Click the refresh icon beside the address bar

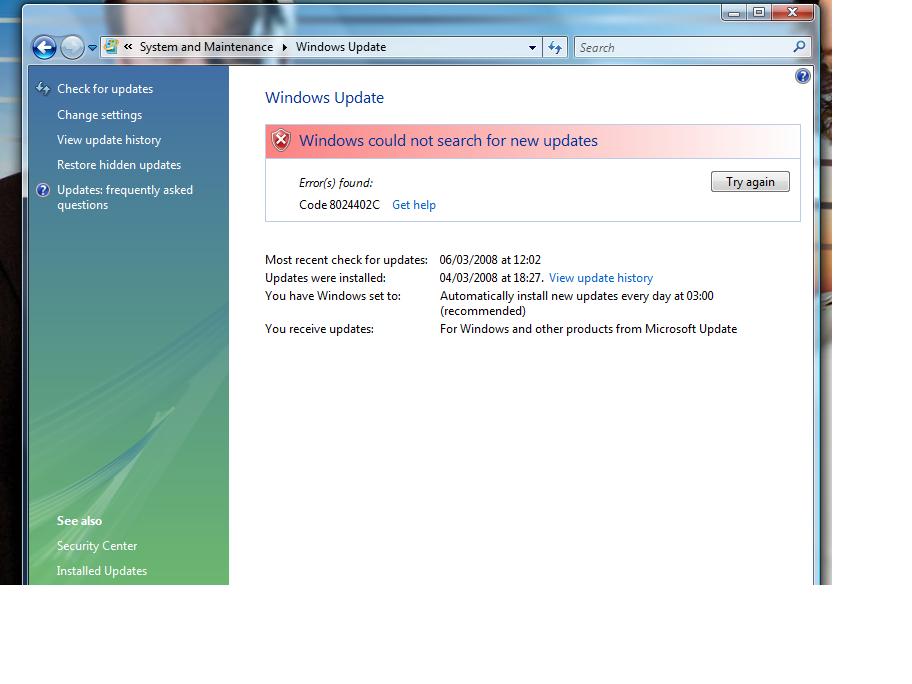click(x=554, y=47)
